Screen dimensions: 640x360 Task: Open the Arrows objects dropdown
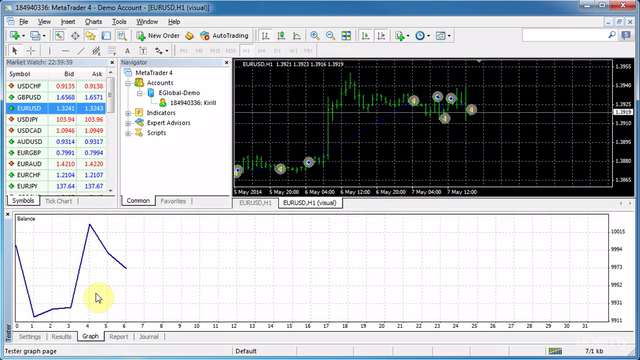point(167,51)
